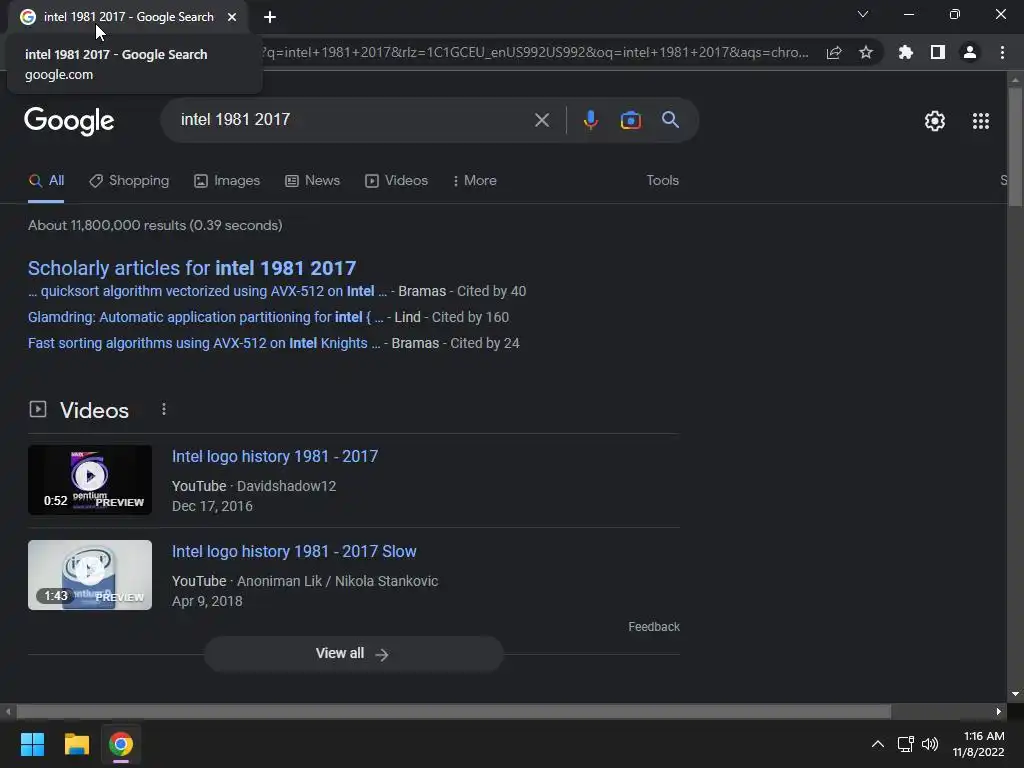1024x768 pixels.
Task: Switch to Videos results tab
Action: pos(396,181)
